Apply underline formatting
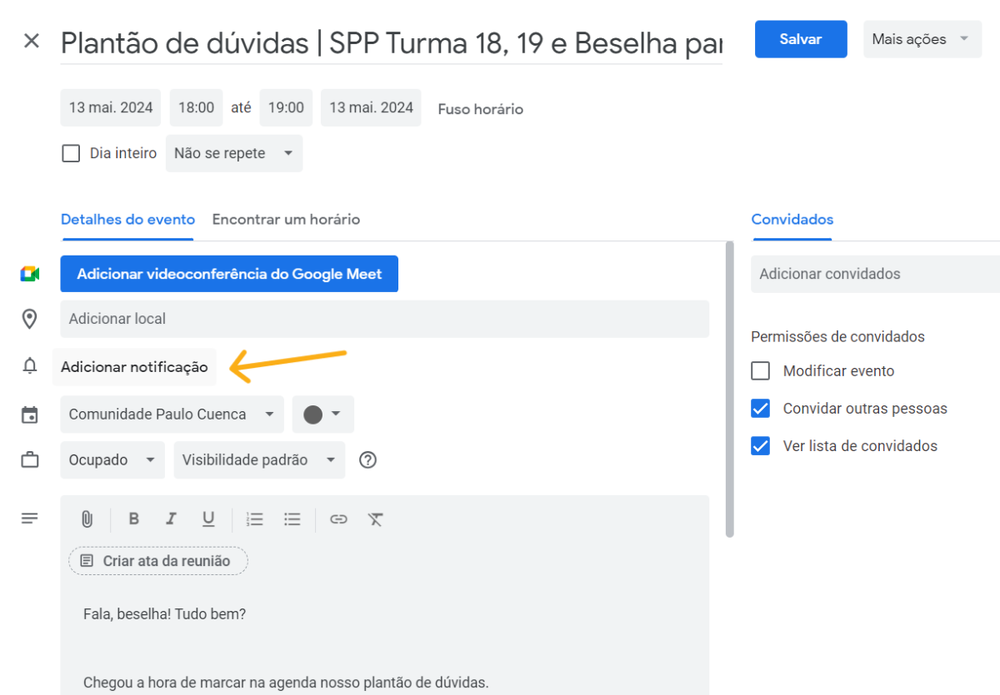Viewport: 1000px width, 695px height. coord(208,519)
